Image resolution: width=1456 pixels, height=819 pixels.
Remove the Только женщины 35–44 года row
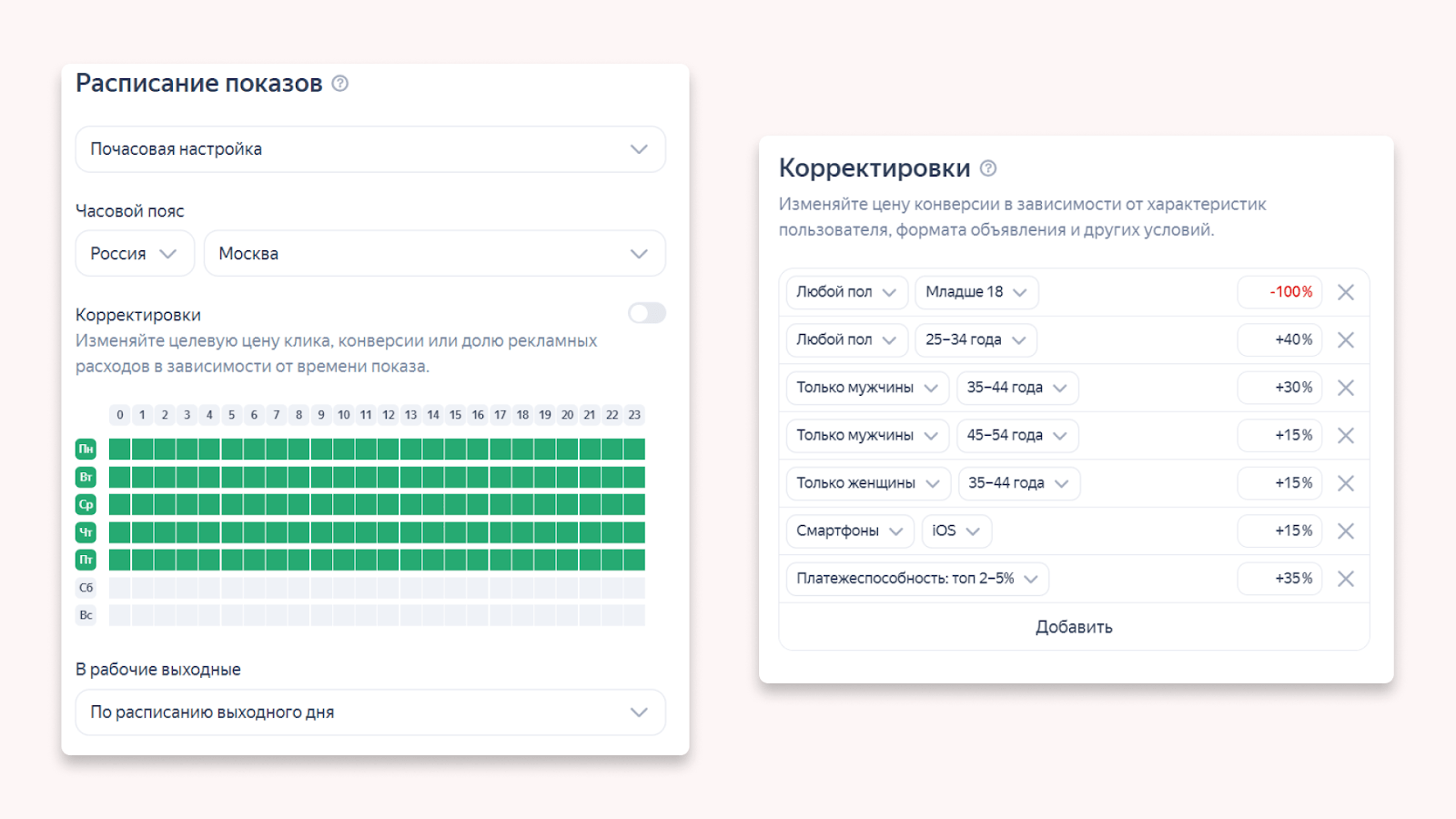(x=1346, y=483)
